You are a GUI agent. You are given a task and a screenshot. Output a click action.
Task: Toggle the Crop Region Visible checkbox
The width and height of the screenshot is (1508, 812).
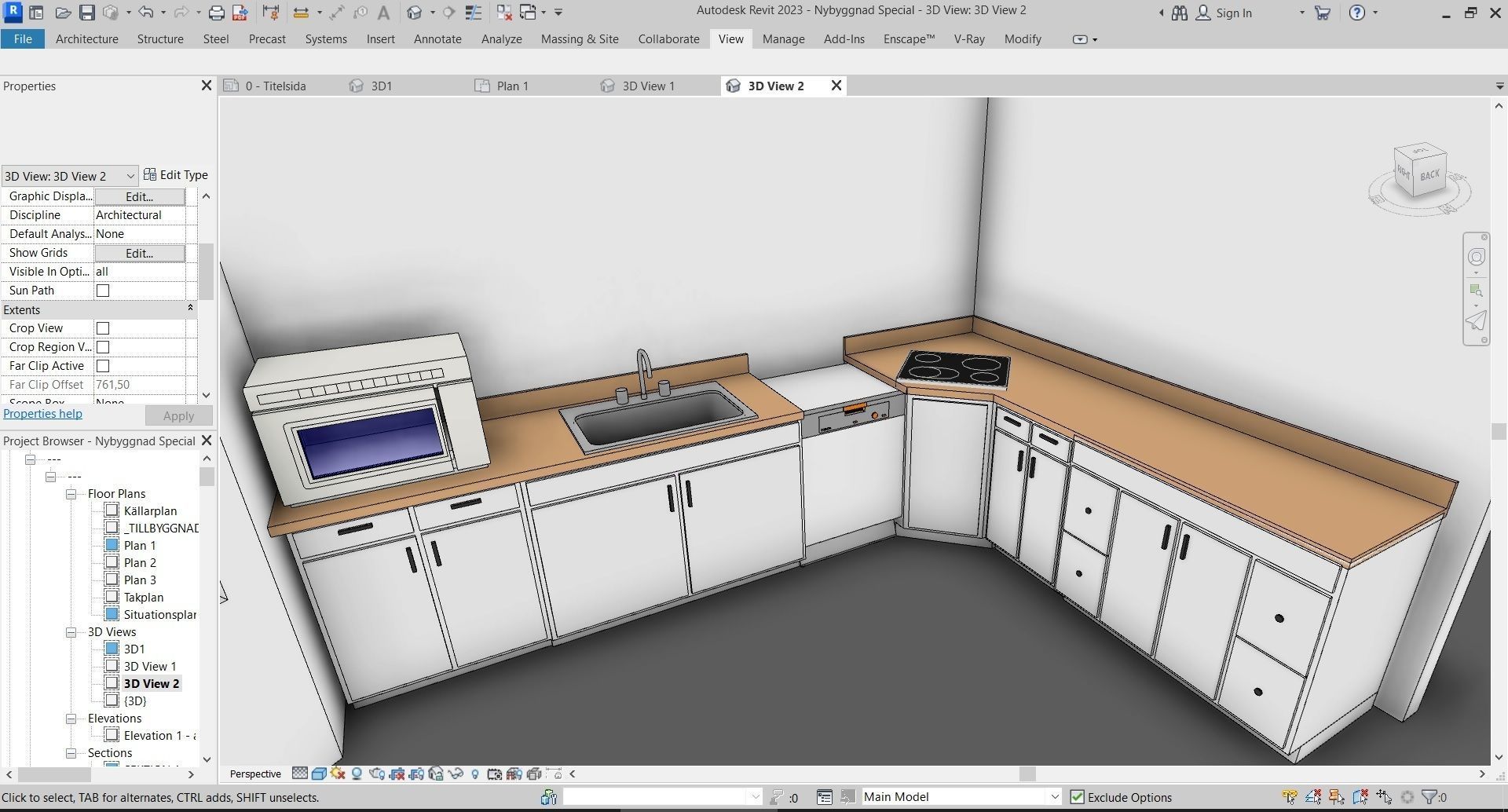tap(103, 347)
